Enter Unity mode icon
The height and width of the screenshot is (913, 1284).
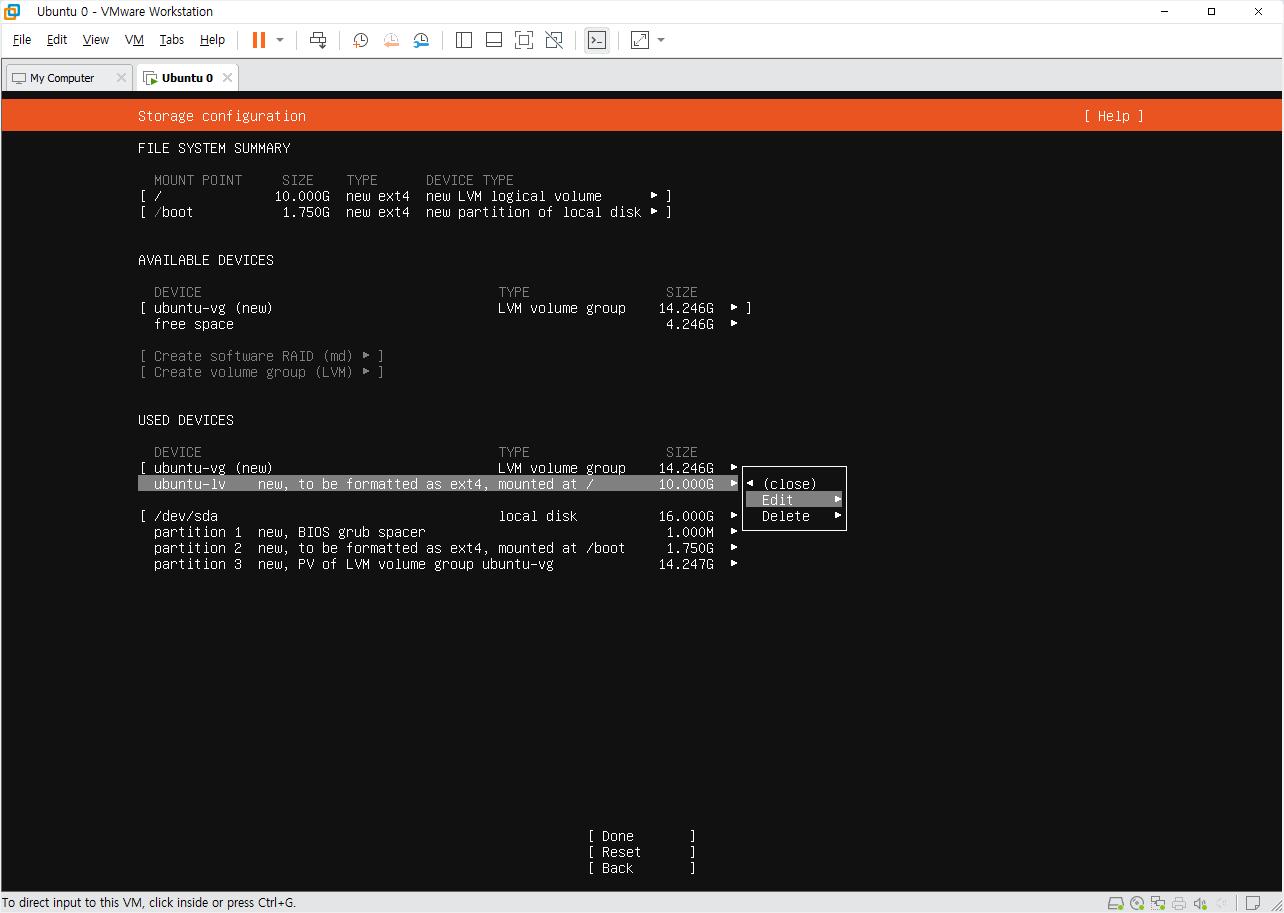click(554, 40)
